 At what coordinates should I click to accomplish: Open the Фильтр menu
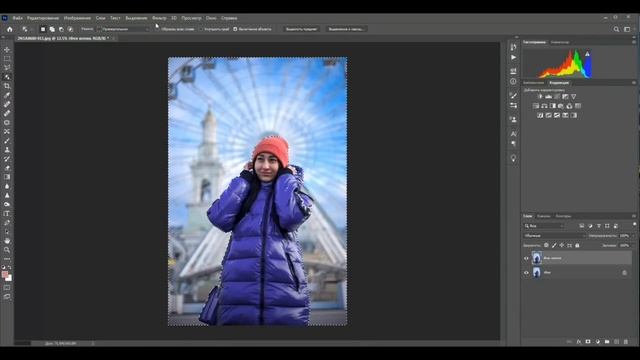point(159,18)
